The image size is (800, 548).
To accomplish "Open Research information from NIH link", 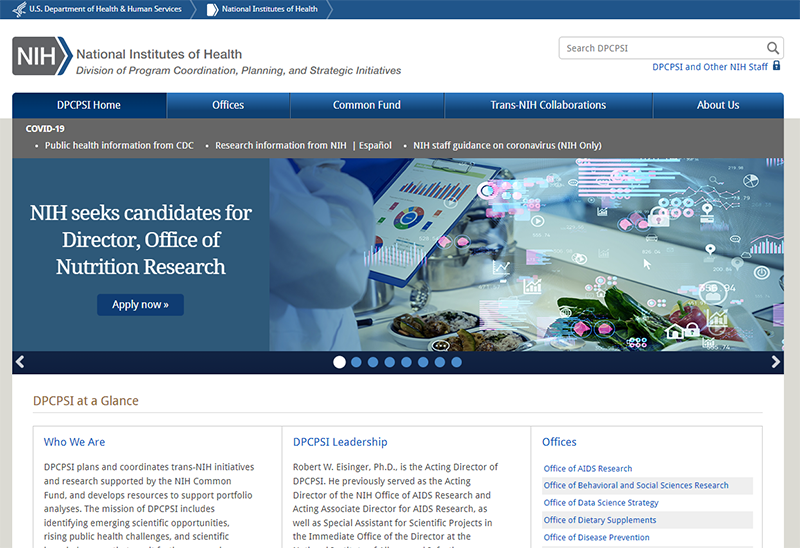I will click(x=281, y=145).
